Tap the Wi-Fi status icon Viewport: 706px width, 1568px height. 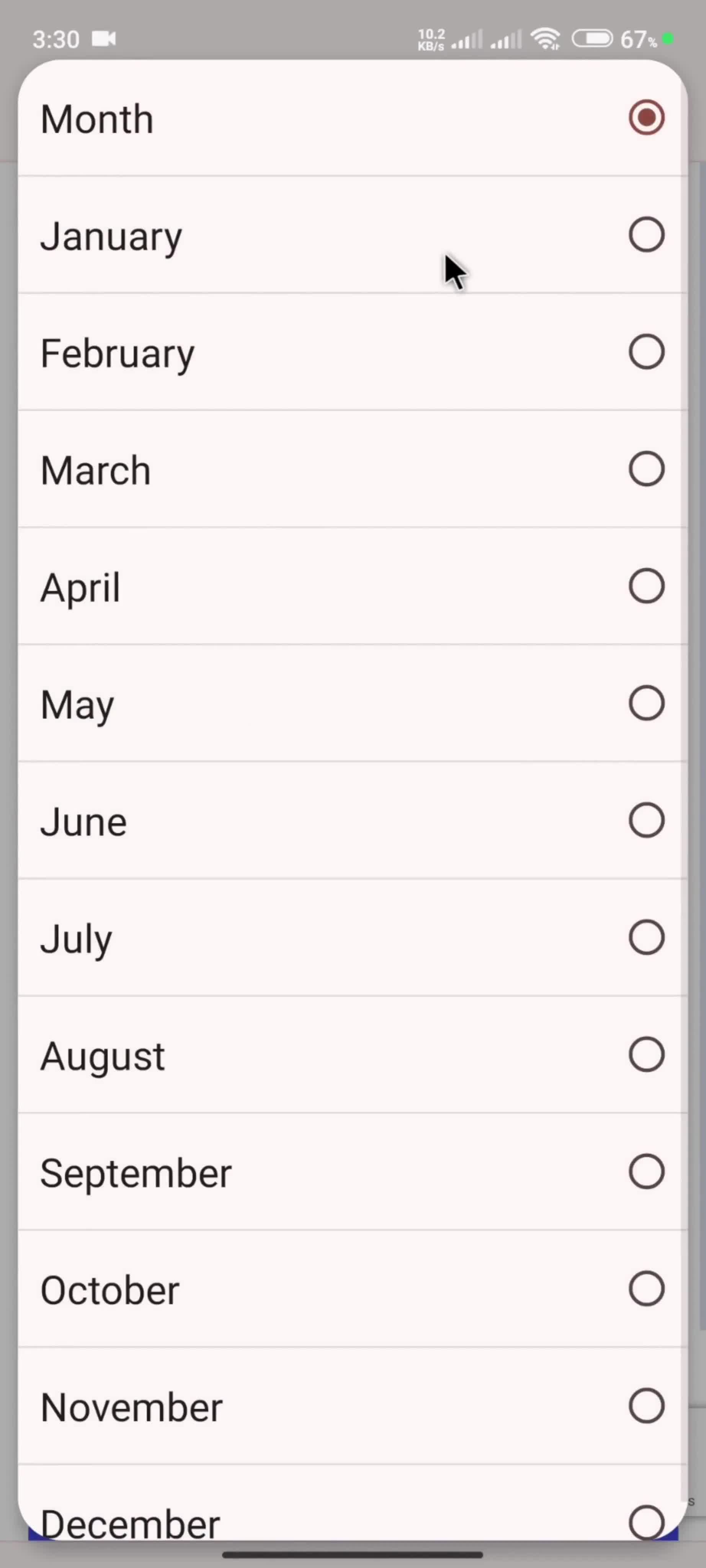(545, 39)
